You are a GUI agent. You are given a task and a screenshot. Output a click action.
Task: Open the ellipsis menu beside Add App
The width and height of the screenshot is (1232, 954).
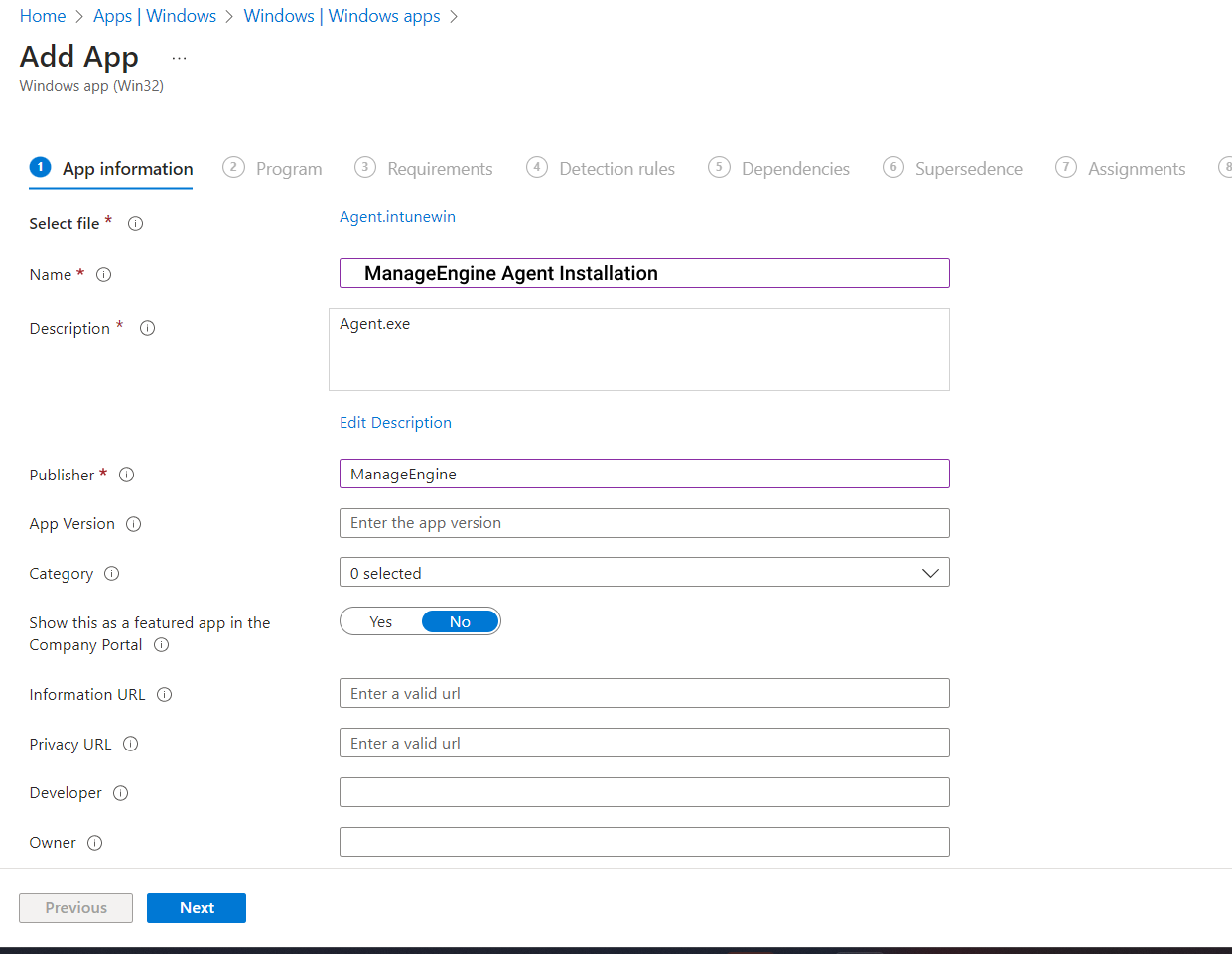click(179, 59)
